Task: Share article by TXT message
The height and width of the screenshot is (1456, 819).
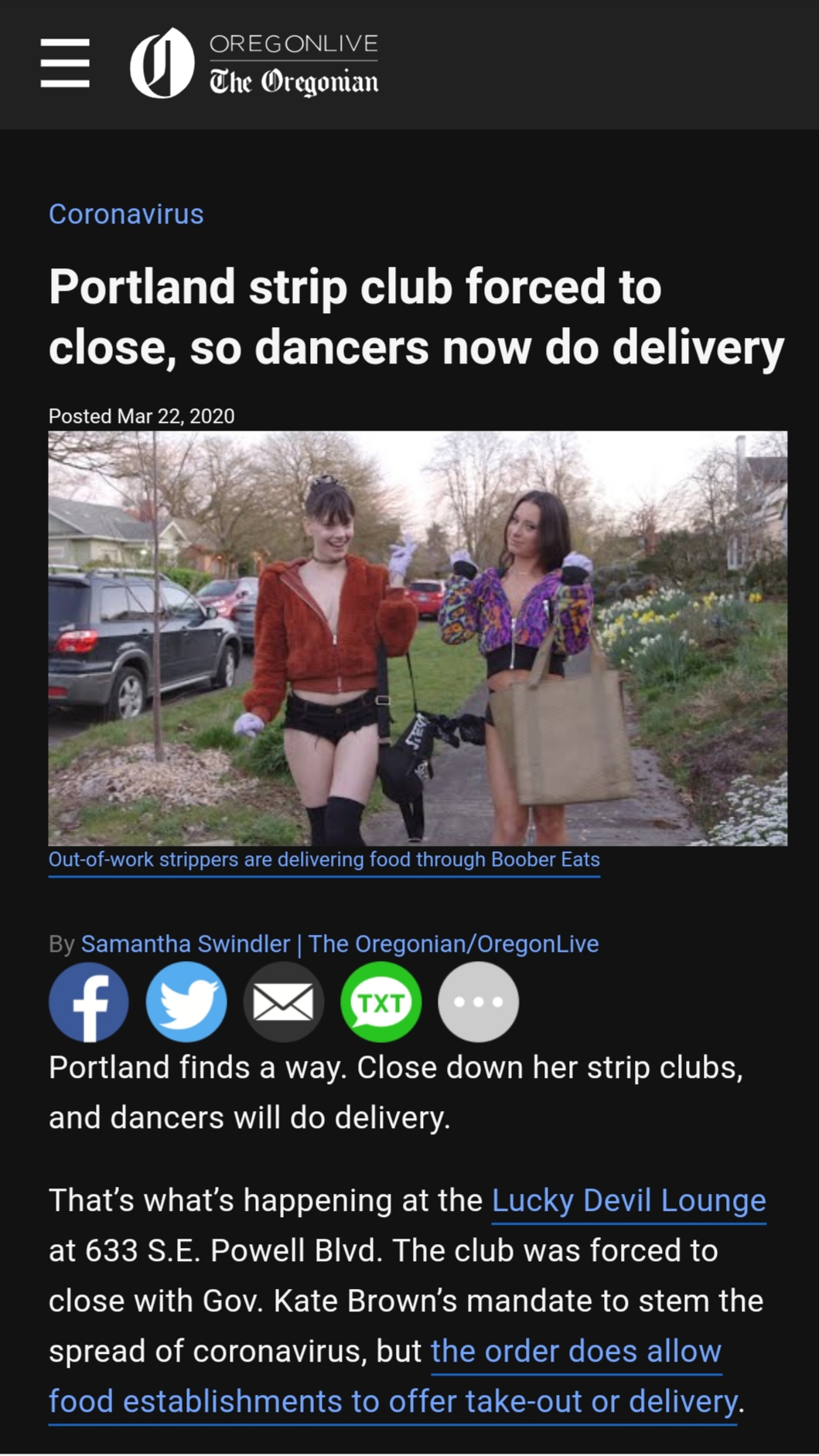Action: (x=381, y=1001)
